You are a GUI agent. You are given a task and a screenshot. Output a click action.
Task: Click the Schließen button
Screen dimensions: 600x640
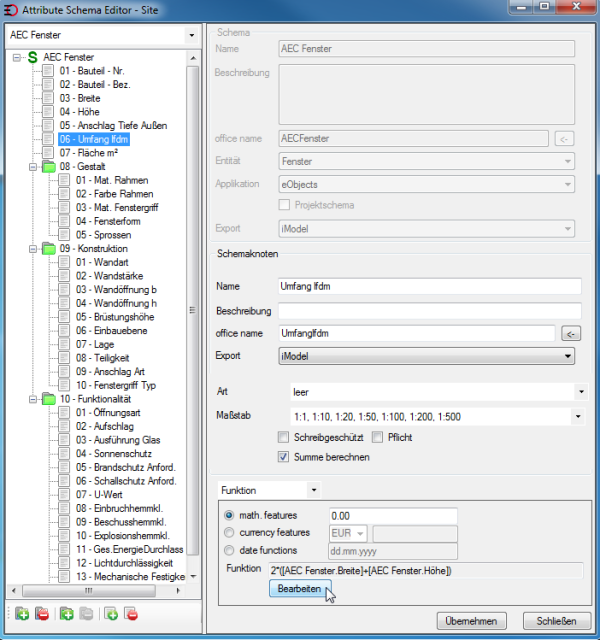click(x=557, y=621)
